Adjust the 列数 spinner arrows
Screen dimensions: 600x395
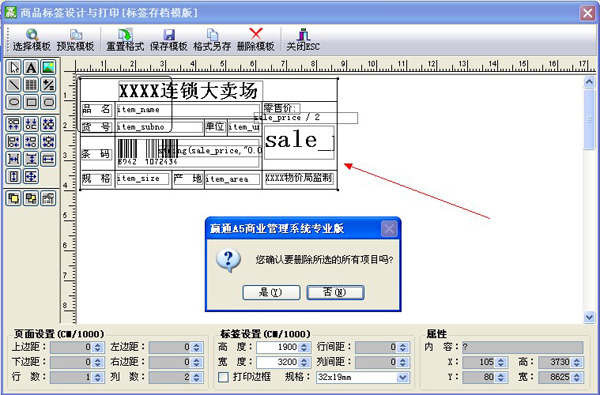196,377
